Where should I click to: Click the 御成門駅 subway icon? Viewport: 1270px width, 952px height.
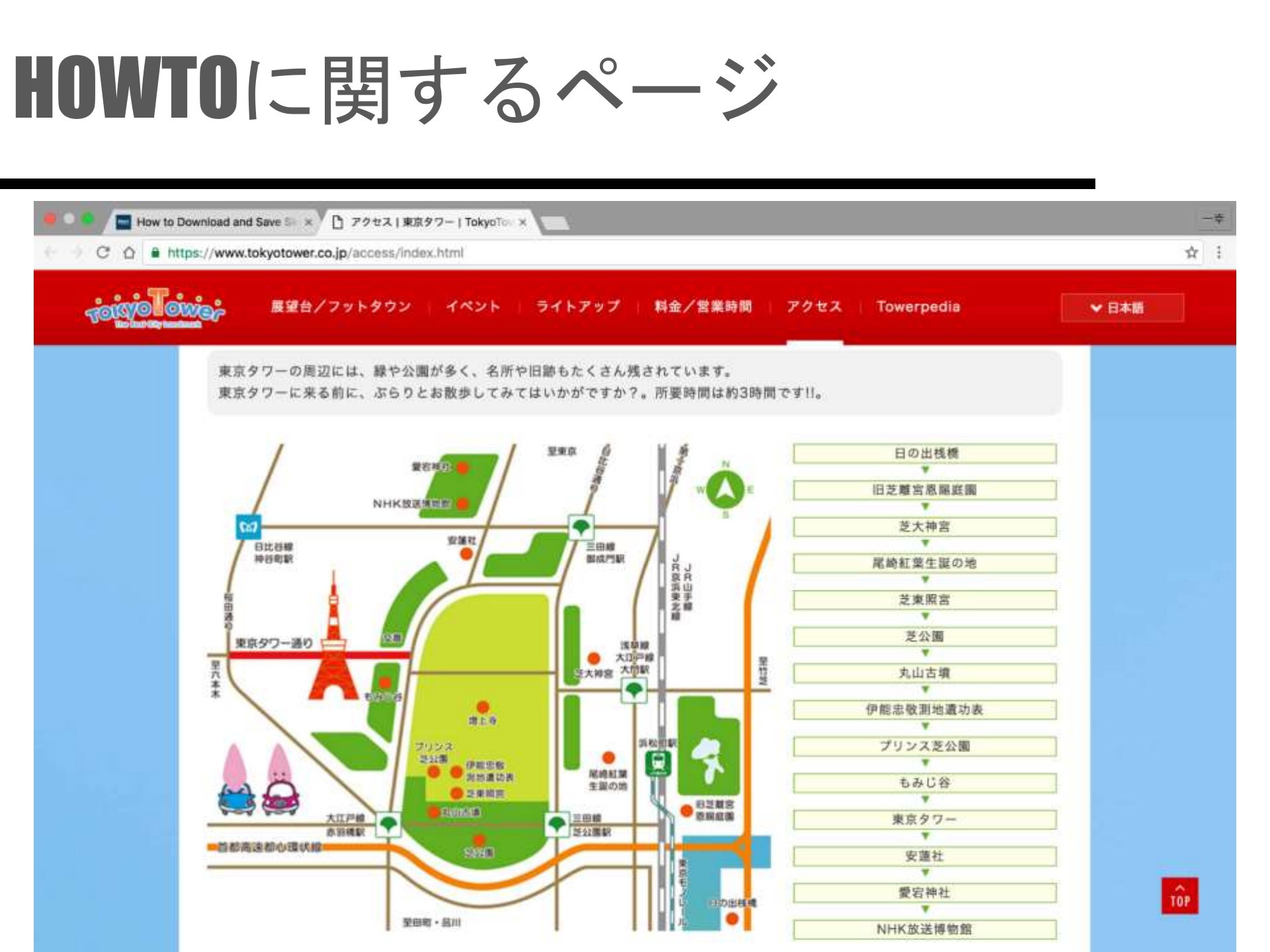pos(581,528)
